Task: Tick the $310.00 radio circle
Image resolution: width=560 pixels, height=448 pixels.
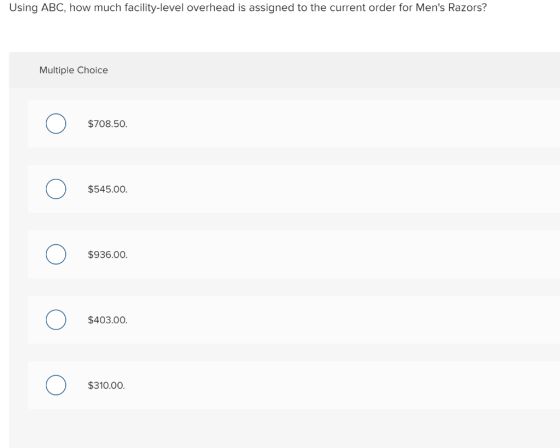Action: 56,385
